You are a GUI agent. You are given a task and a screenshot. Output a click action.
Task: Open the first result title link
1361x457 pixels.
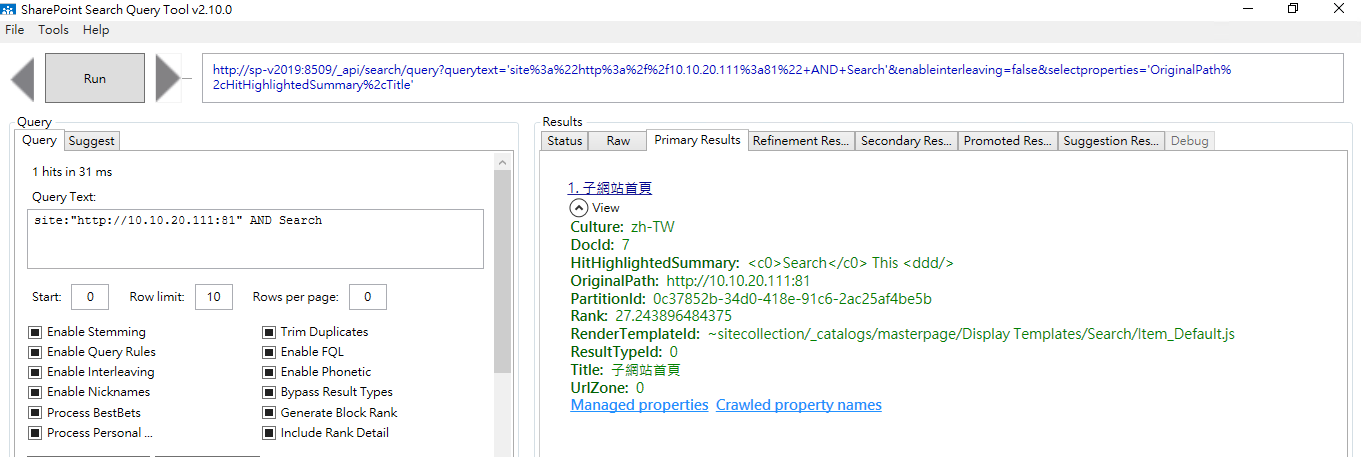pyautogui.click(x=609, y=188)
